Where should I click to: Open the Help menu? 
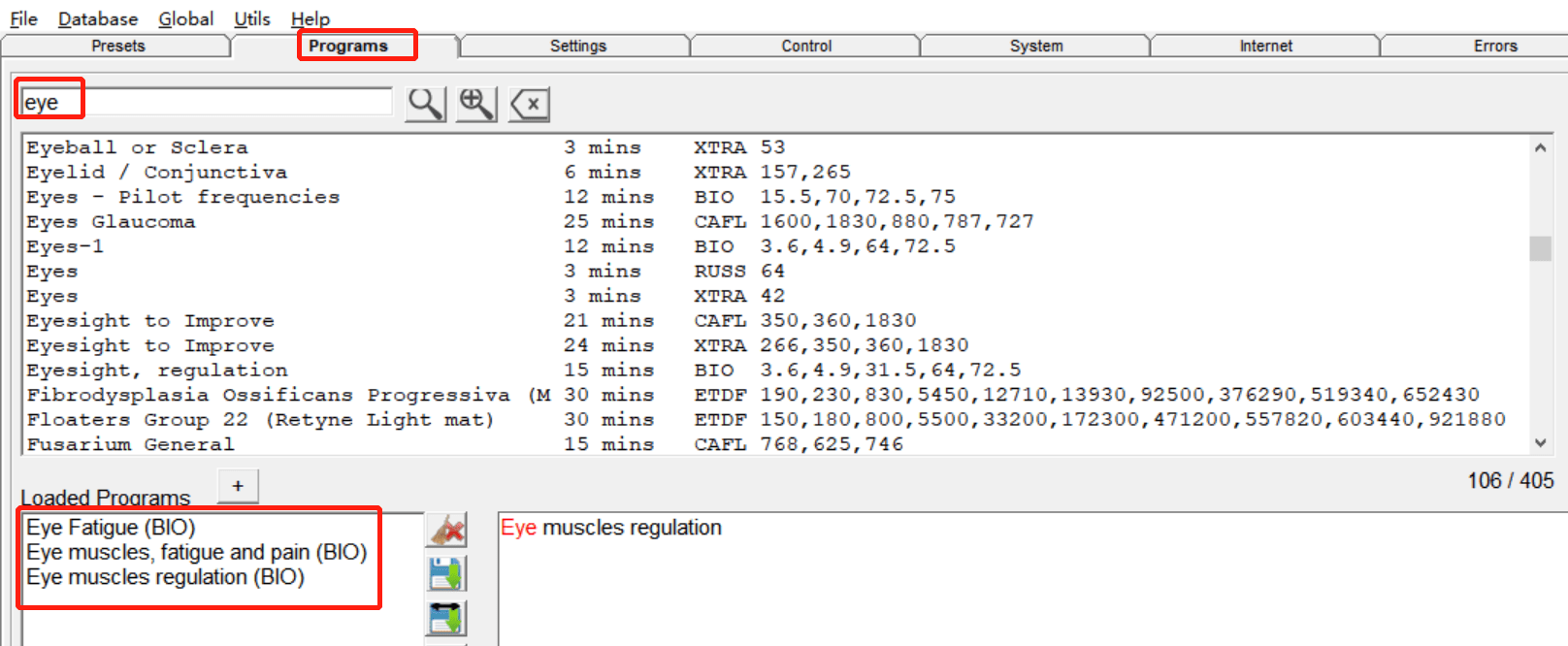pos(310,18)
